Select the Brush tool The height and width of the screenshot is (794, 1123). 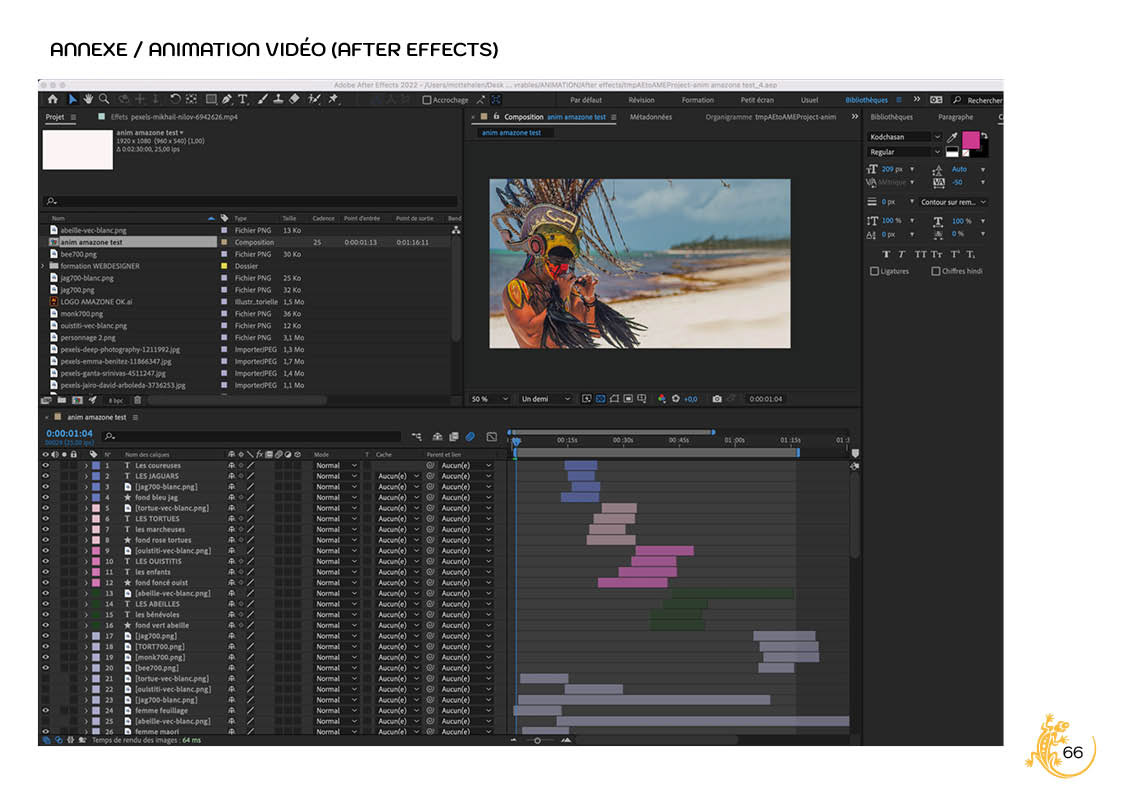coord(262,100)
